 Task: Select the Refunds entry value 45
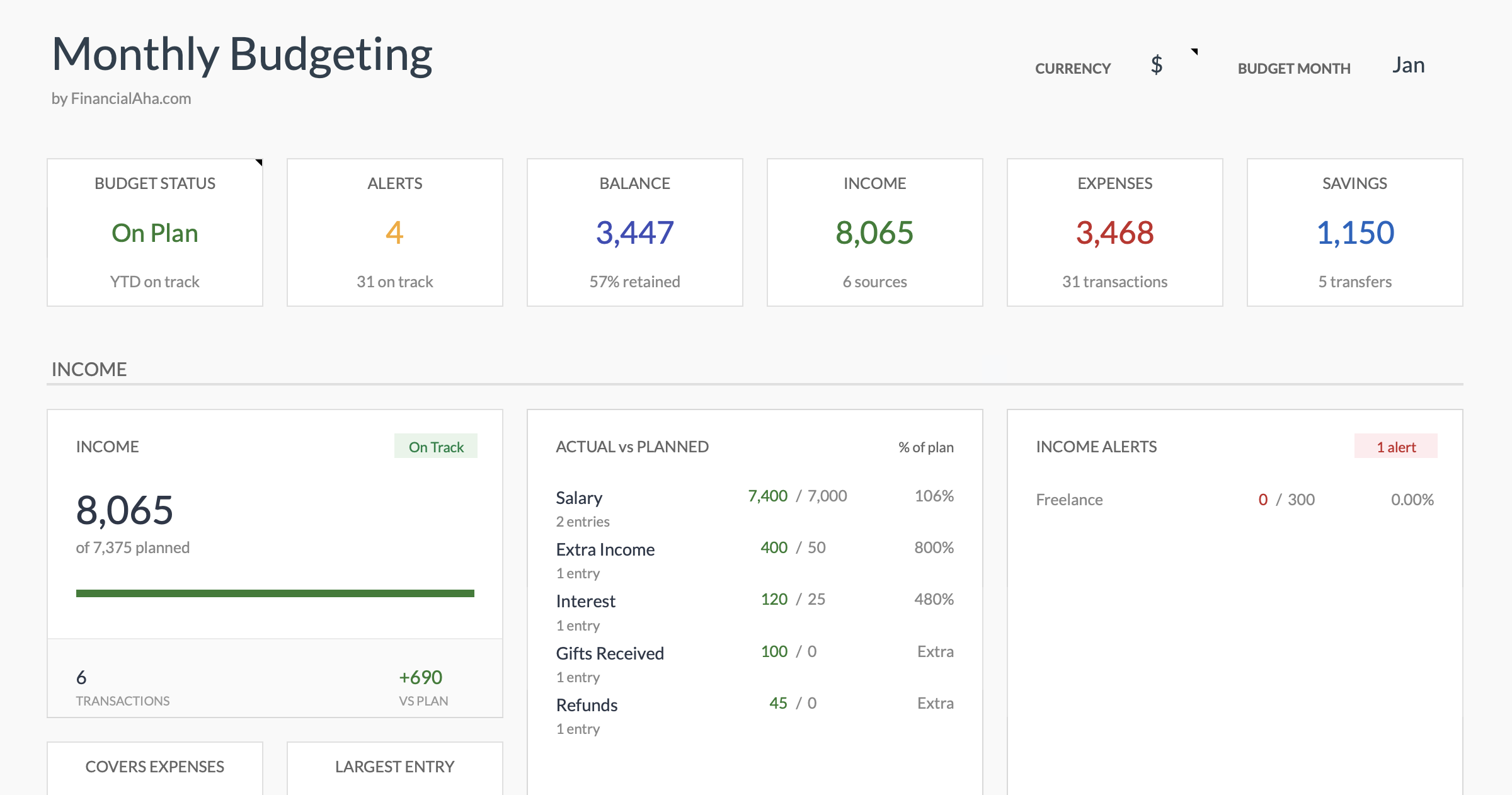(x=777, y=702)
